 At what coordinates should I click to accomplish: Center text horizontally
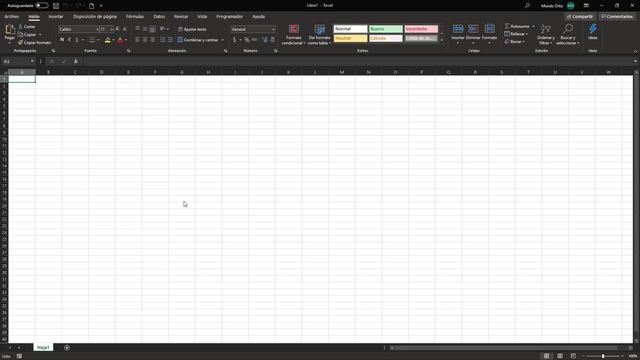click(145, 40)
